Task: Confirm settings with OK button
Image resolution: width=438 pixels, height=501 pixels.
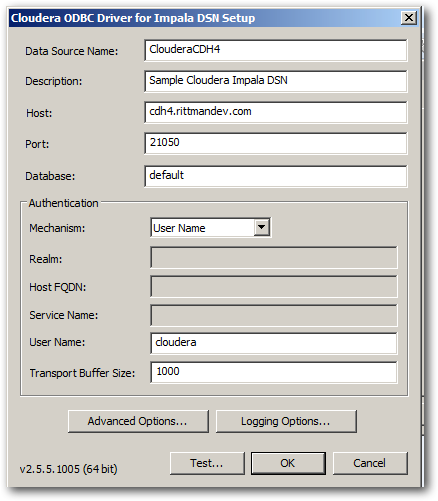Action: [288, 463]
